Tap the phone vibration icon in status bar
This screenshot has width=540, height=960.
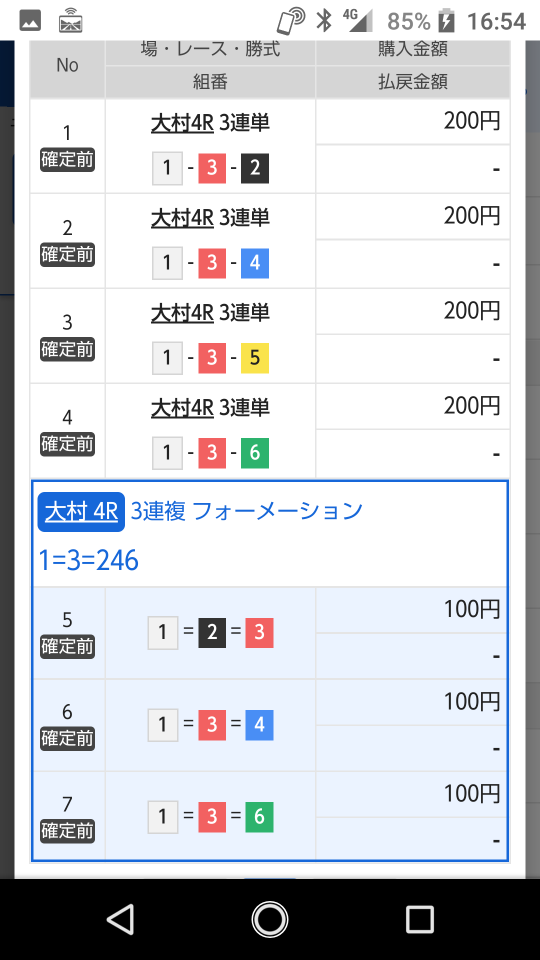291,21
